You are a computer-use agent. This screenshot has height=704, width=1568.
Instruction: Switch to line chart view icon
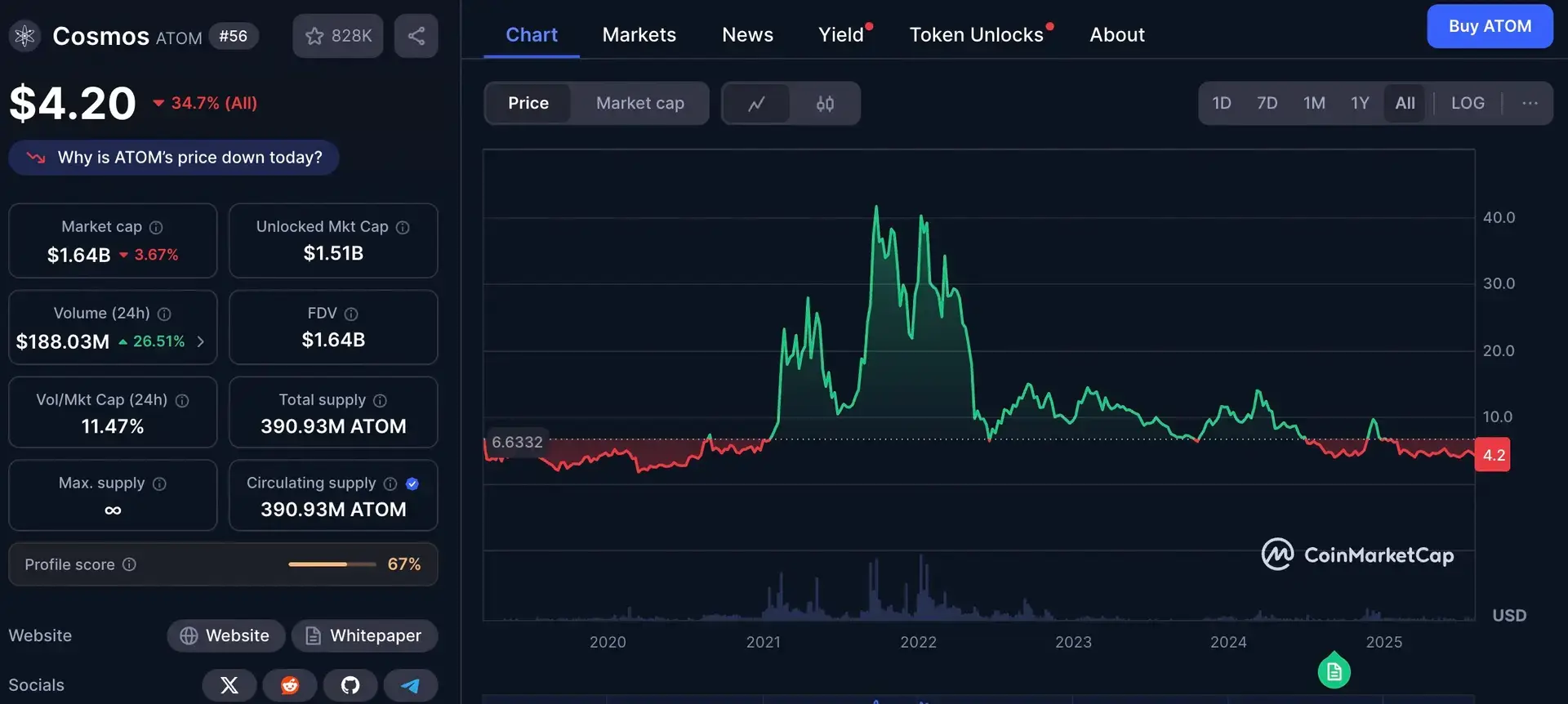pos(756,104)
